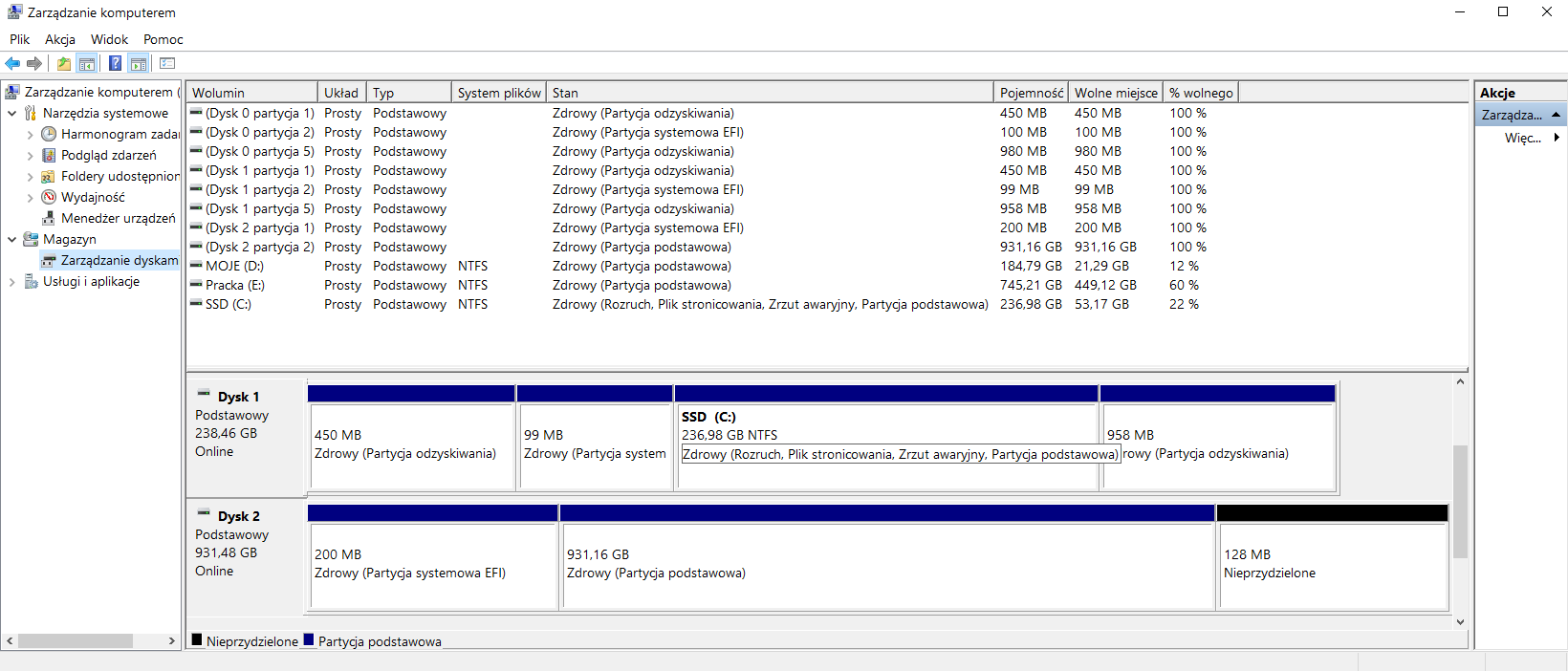Sort by the Układ column header
1568x671 pixels.
pos(342,93)
